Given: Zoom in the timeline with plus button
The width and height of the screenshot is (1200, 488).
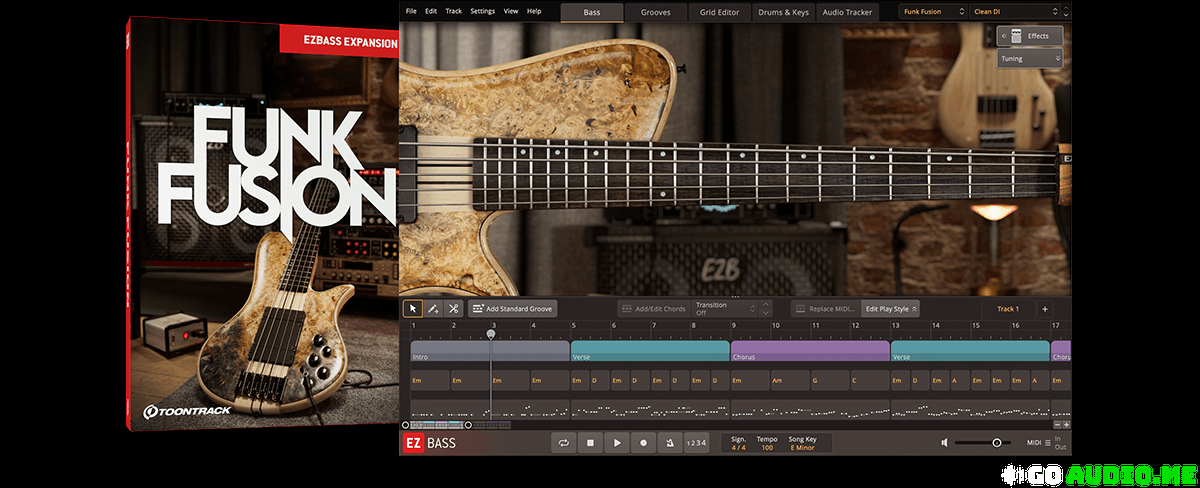Looking at the screenshot, I should point(1066,425).
